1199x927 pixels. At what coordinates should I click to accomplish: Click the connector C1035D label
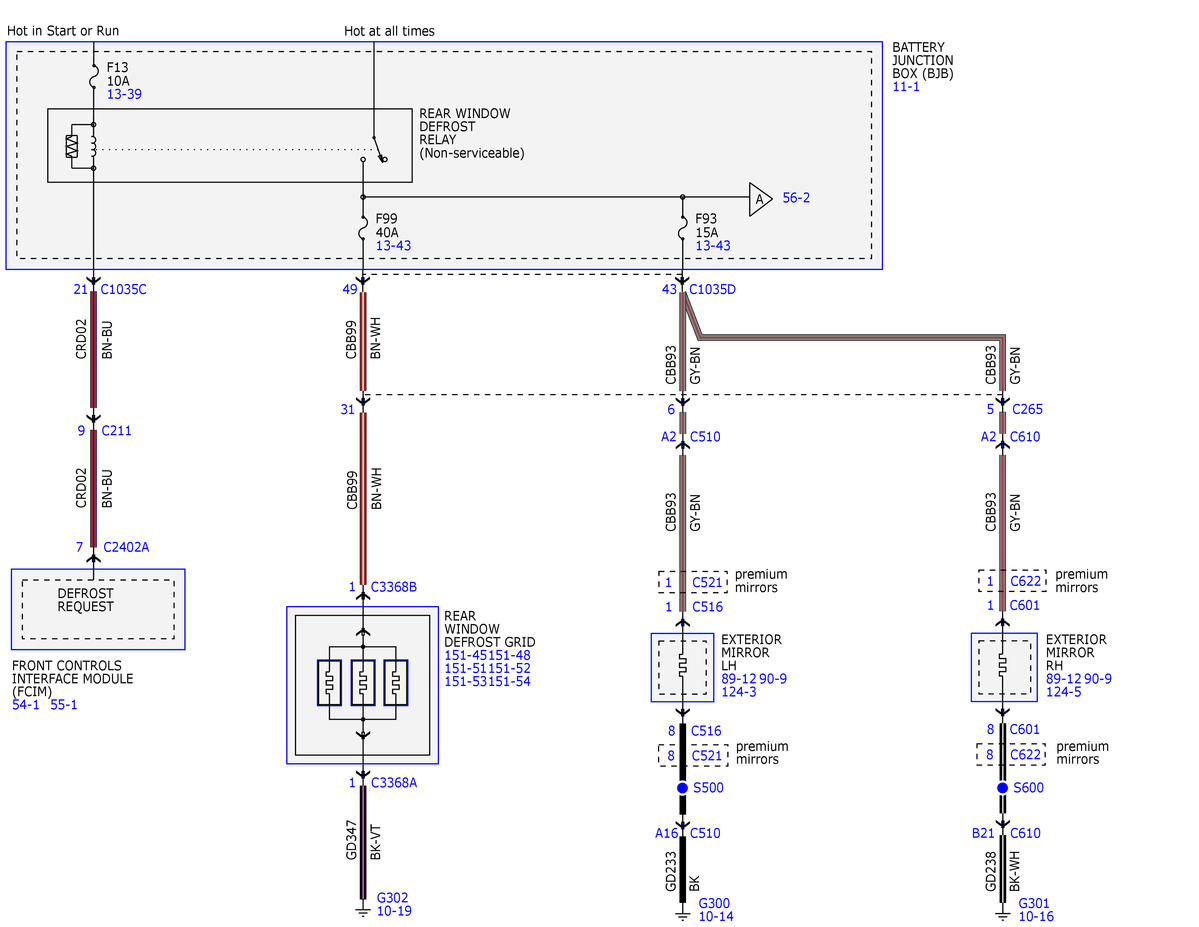[712, 289]
